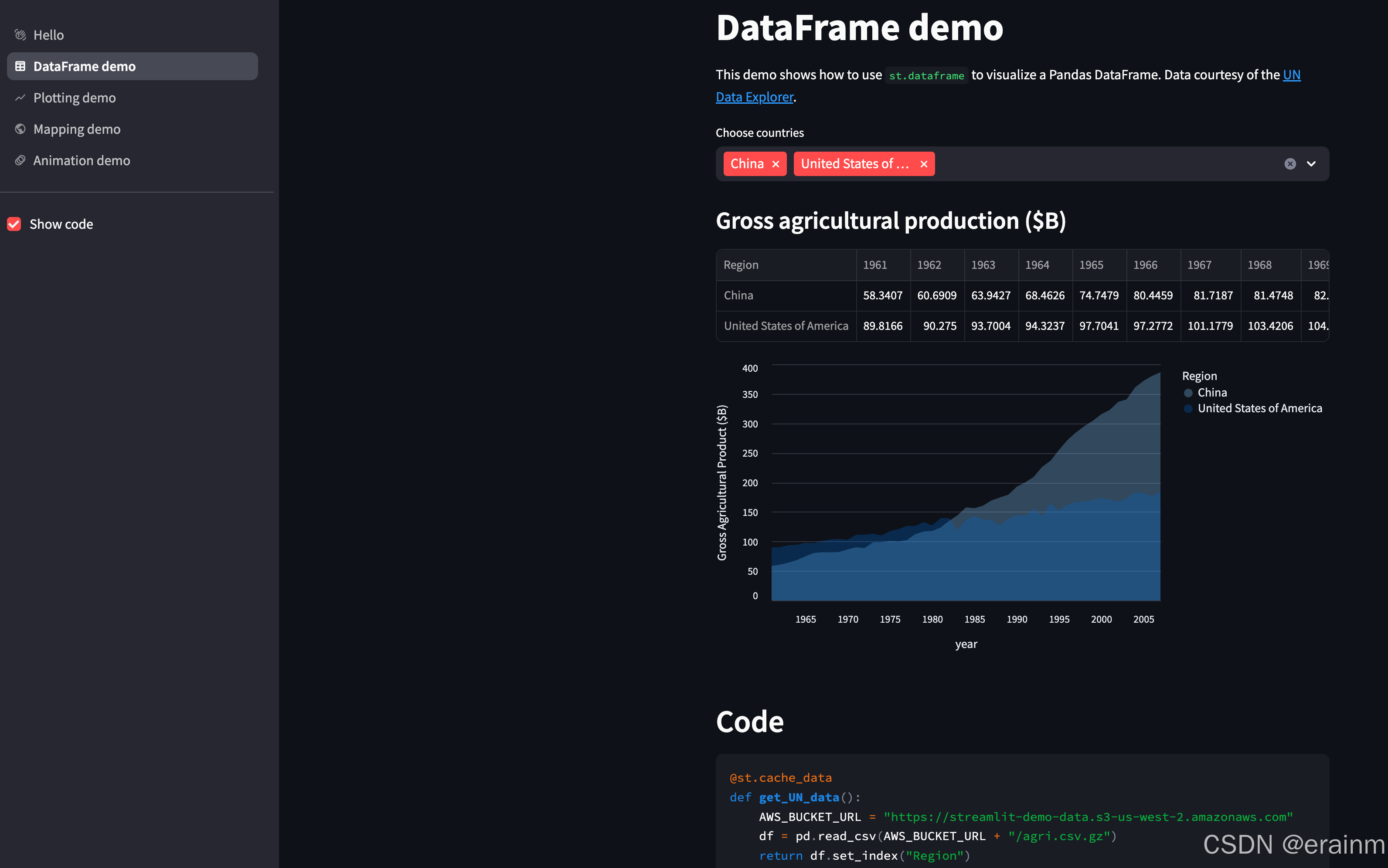Click the Animation demo icon in sidebar
The height and width of the screenshot is (868, 1388).
(x=20, y=161)
